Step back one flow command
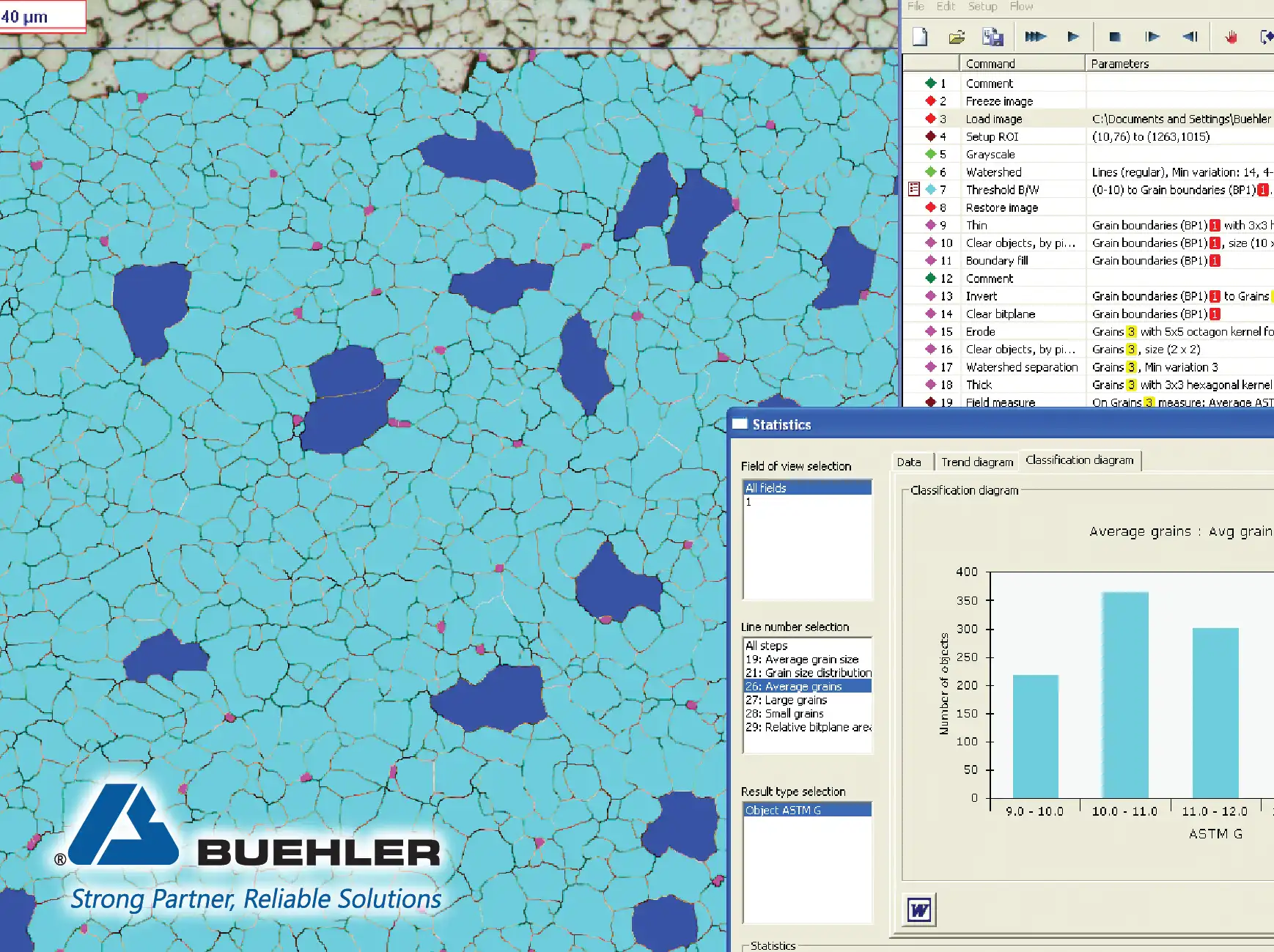Image resolution: width=1274 pixels, height=952 pixels. click(x=1190, y=36)
